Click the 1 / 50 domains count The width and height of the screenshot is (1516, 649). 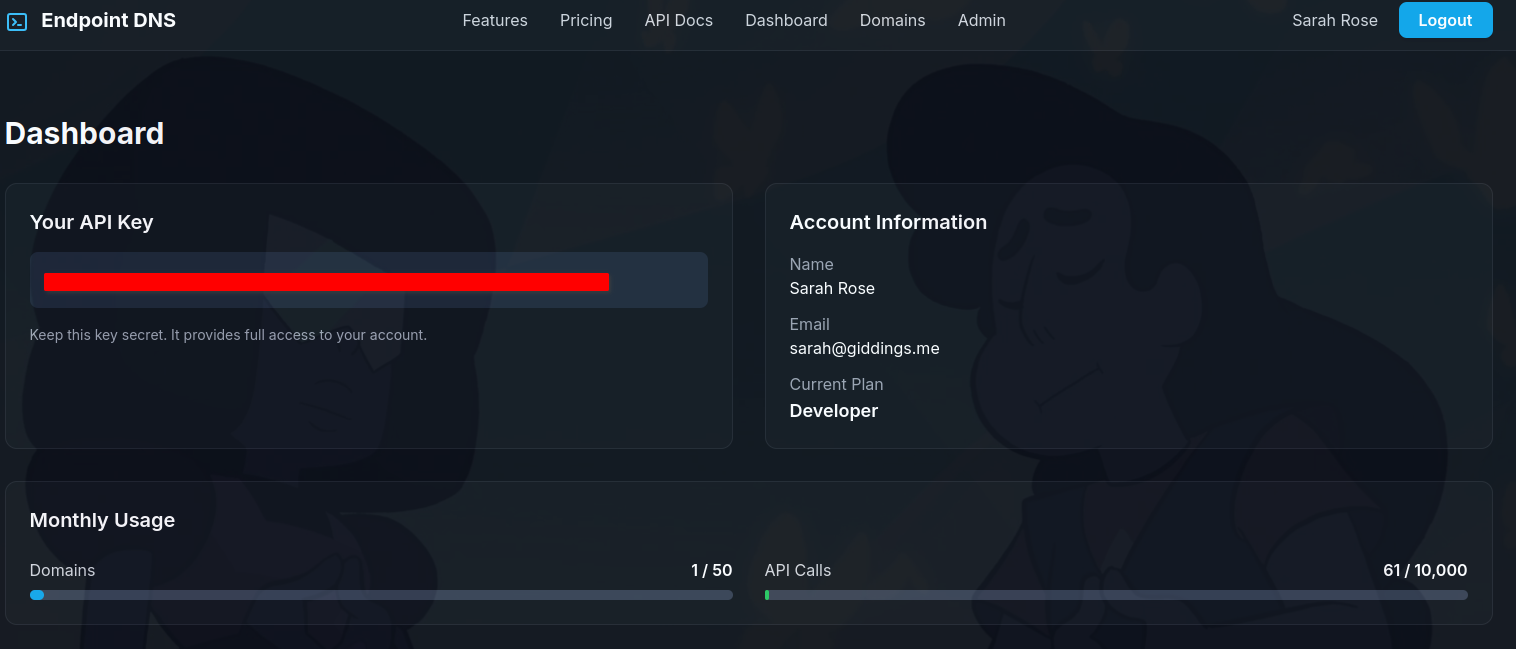(x=711, y=570)
